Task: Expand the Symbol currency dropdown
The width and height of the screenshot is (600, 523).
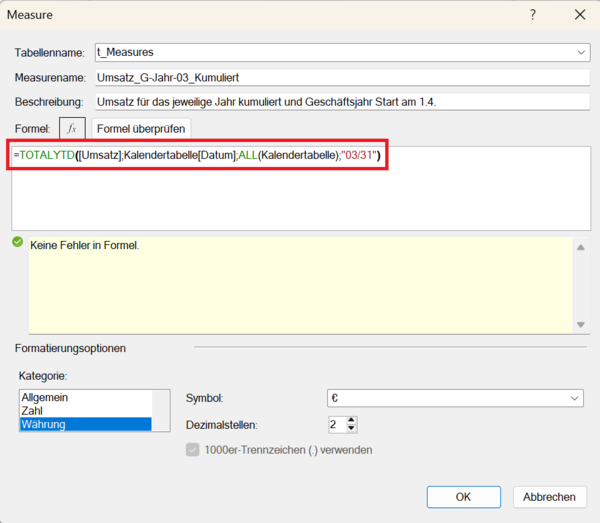Action: (575, 398)
